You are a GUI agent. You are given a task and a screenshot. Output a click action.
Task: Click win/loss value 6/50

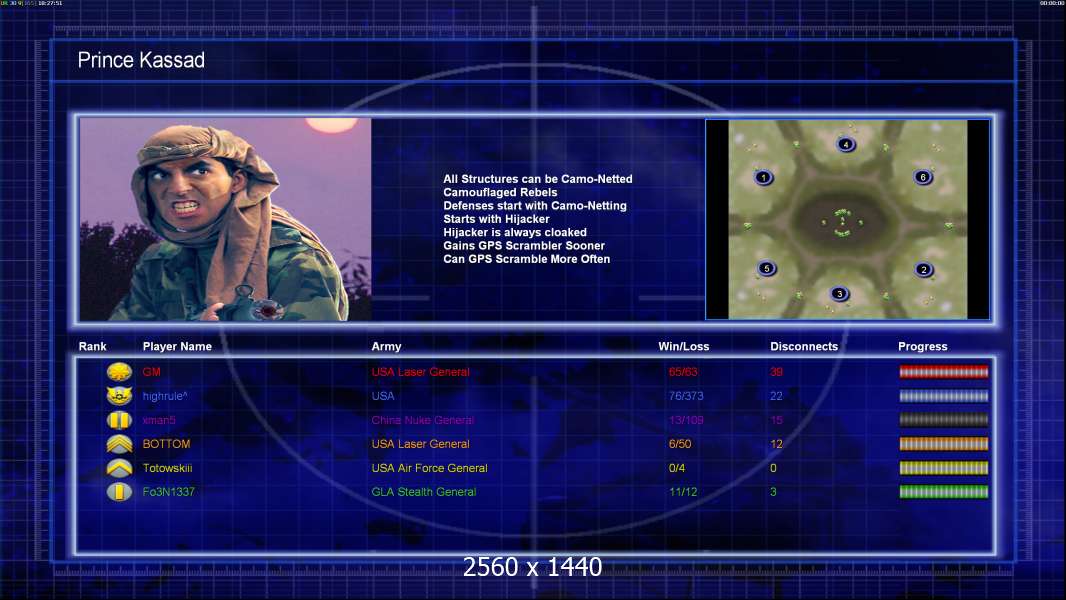[680, 444]
